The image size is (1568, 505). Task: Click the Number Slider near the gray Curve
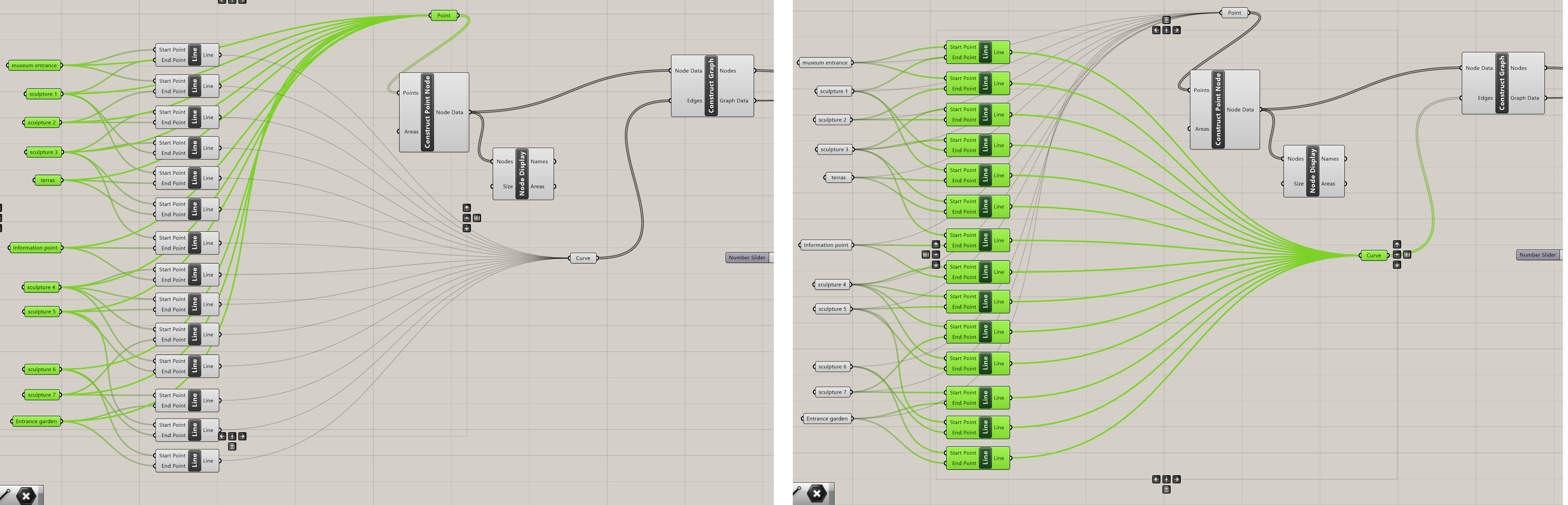click(747, 257)
